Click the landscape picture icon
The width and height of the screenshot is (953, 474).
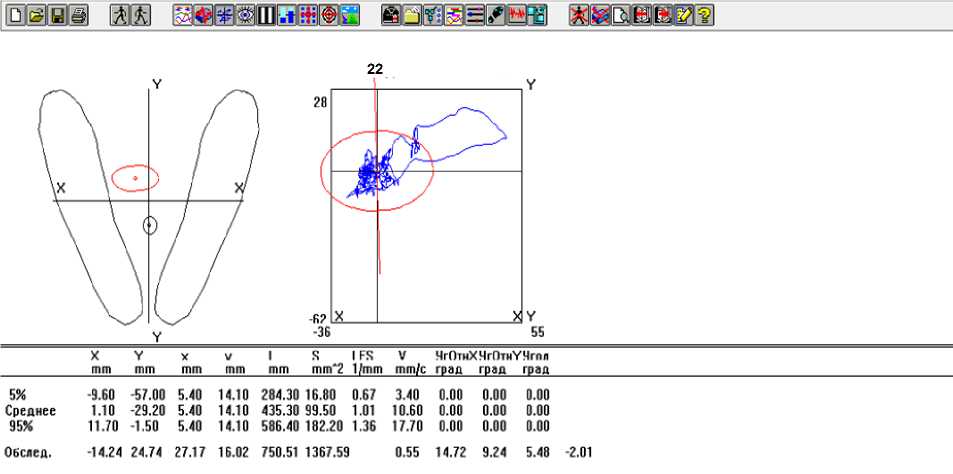350,15
